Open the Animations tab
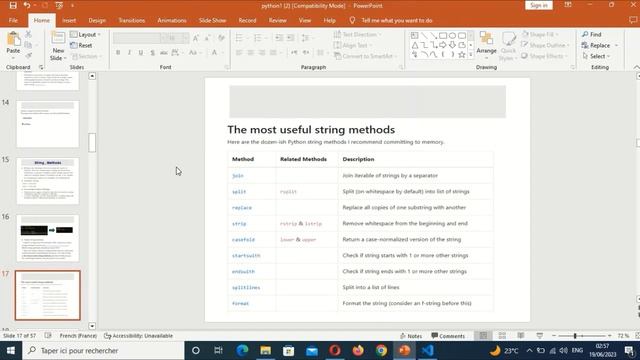The height and width of the screenshot is (360, 640). pos(171,20)
